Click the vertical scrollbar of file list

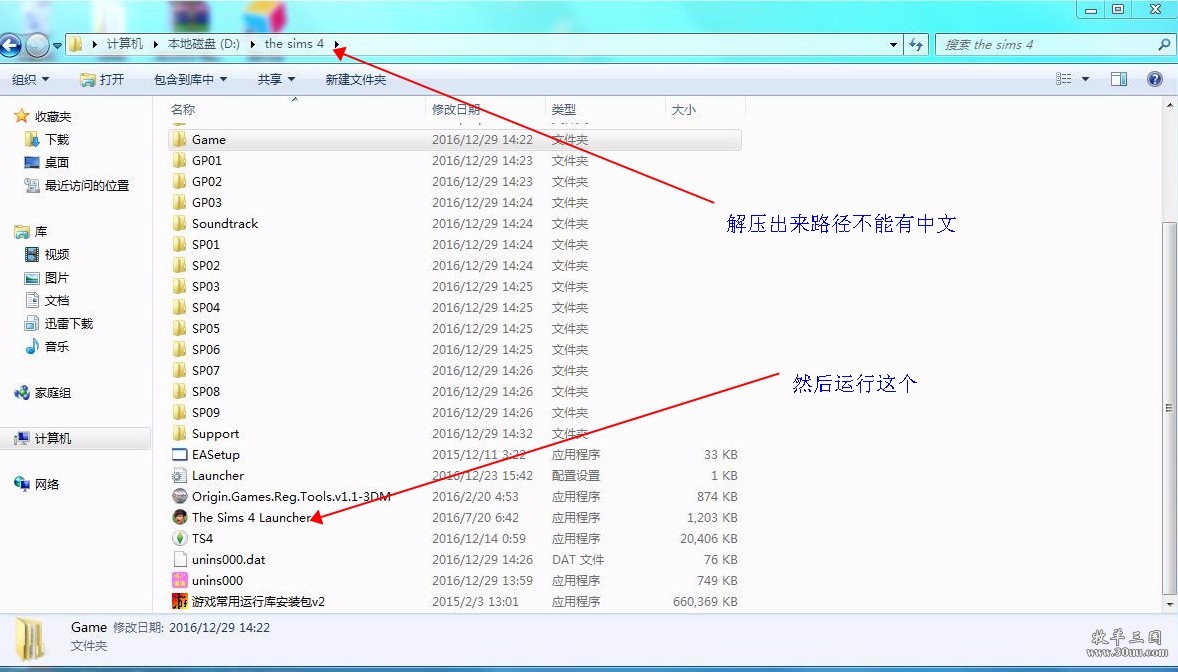(x=1169, y=407)
